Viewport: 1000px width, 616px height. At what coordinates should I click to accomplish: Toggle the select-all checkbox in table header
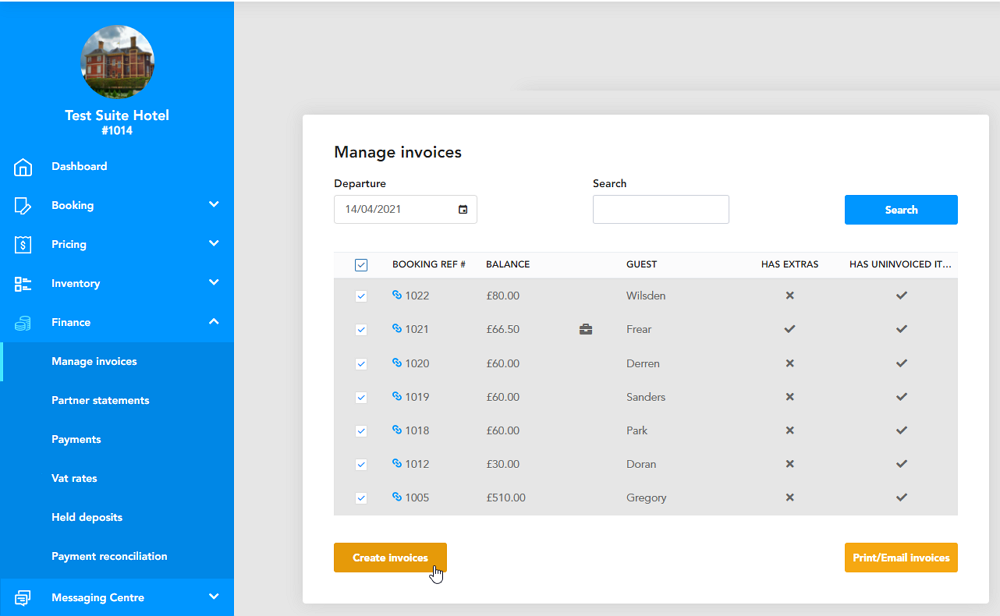(x=361, y=262)
